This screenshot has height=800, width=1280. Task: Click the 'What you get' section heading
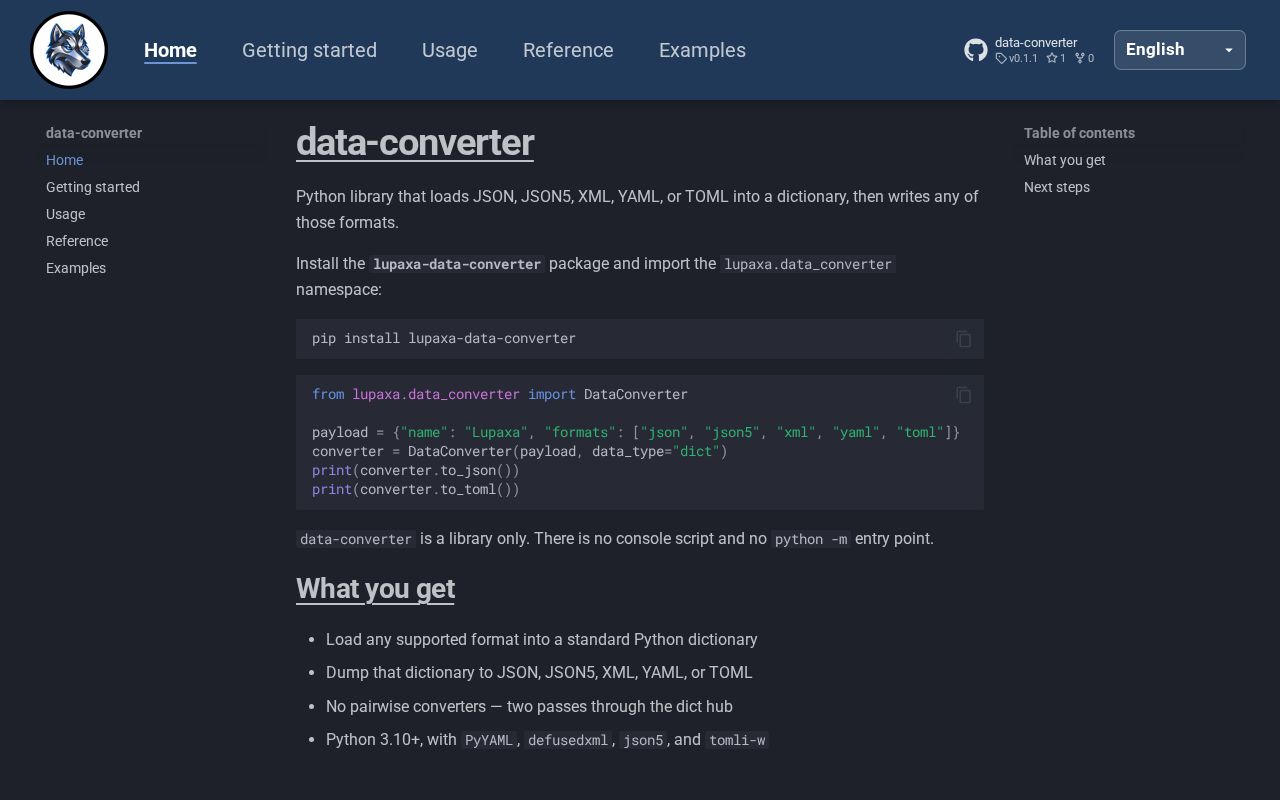pyautogui.click(x=375, y=588)
